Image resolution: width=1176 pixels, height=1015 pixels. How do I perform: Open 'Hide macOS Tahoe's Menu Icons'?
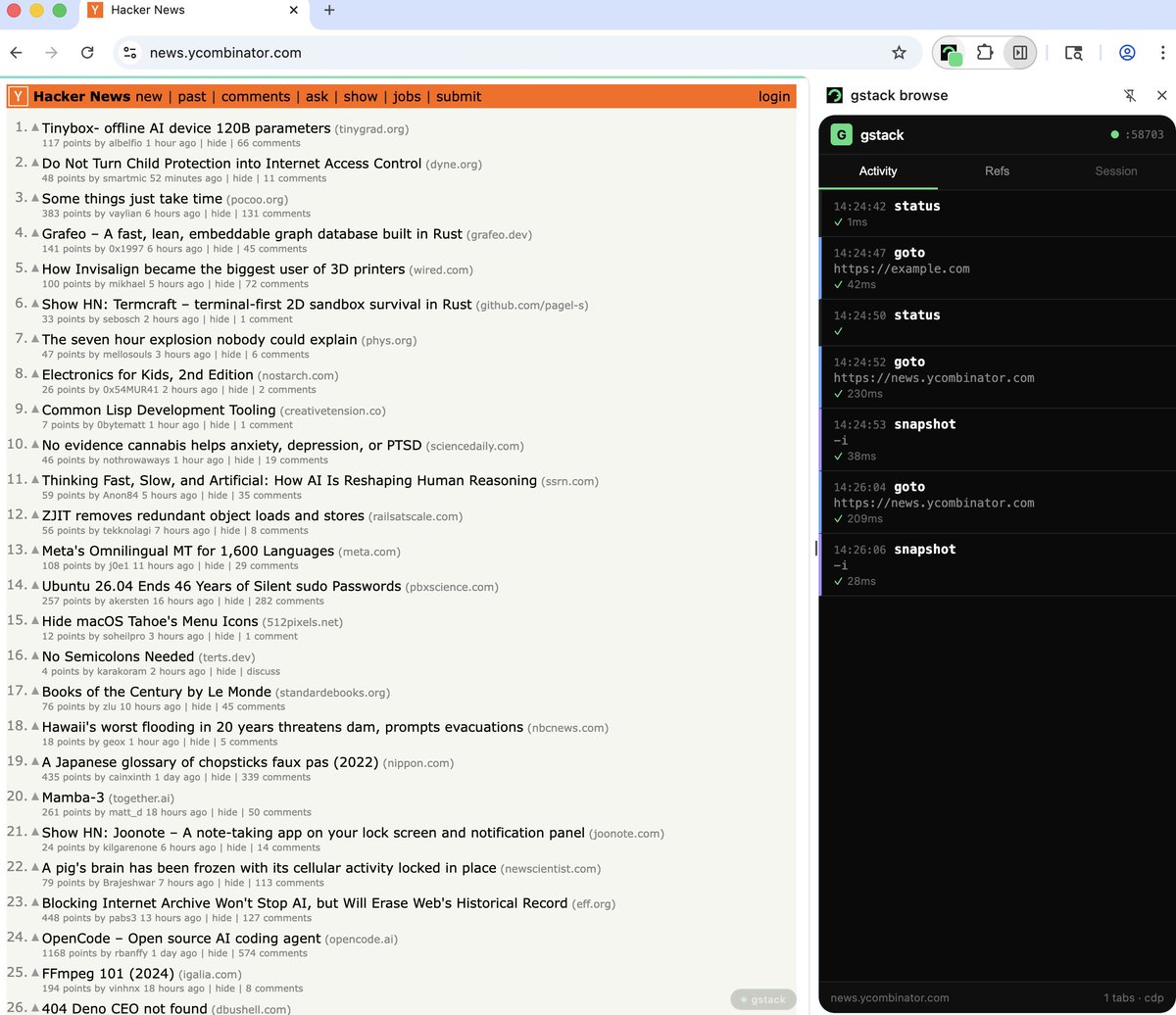click(x=150, y=621)
